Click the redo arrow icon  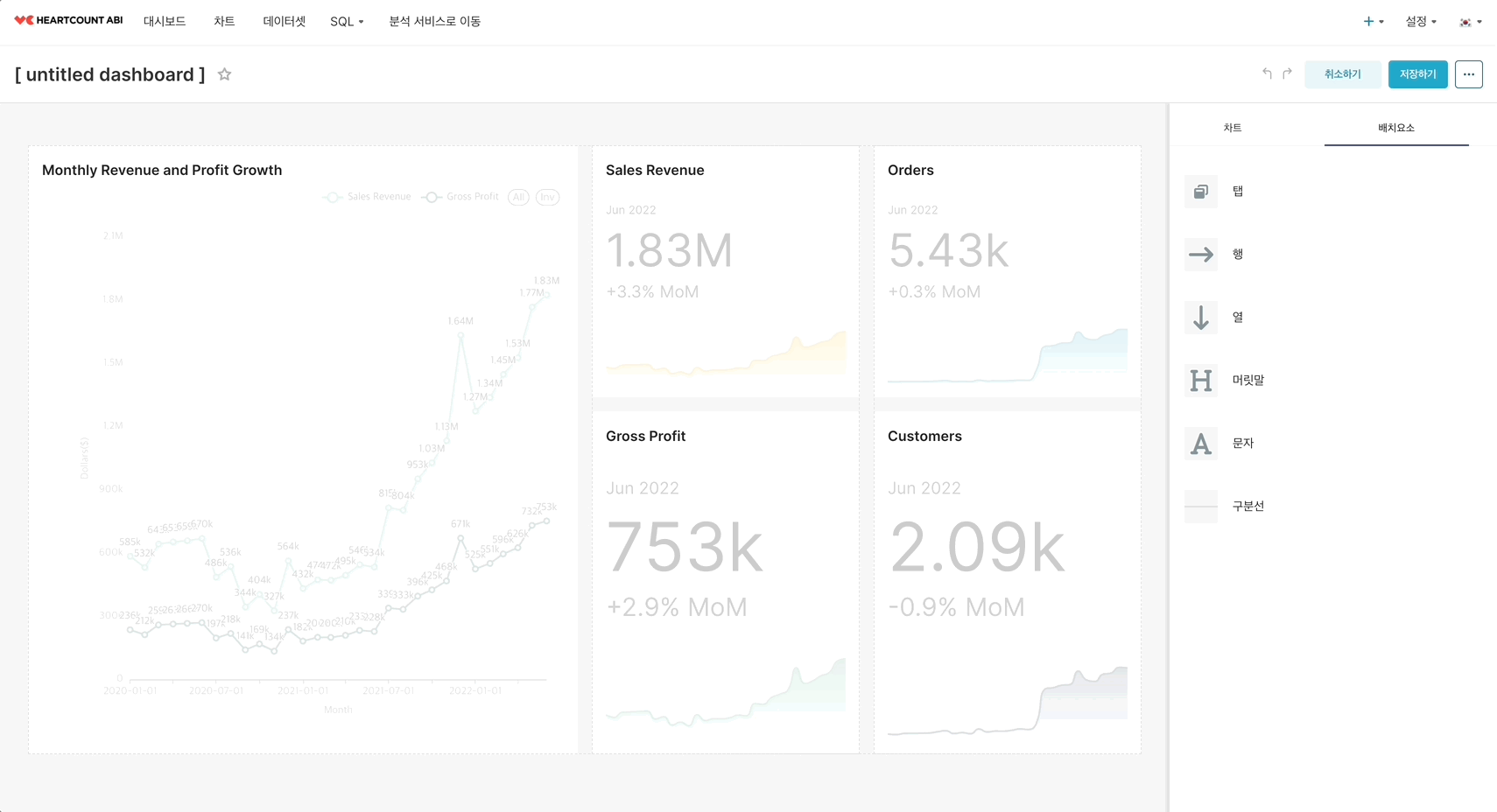click(x=1288, y=73)
